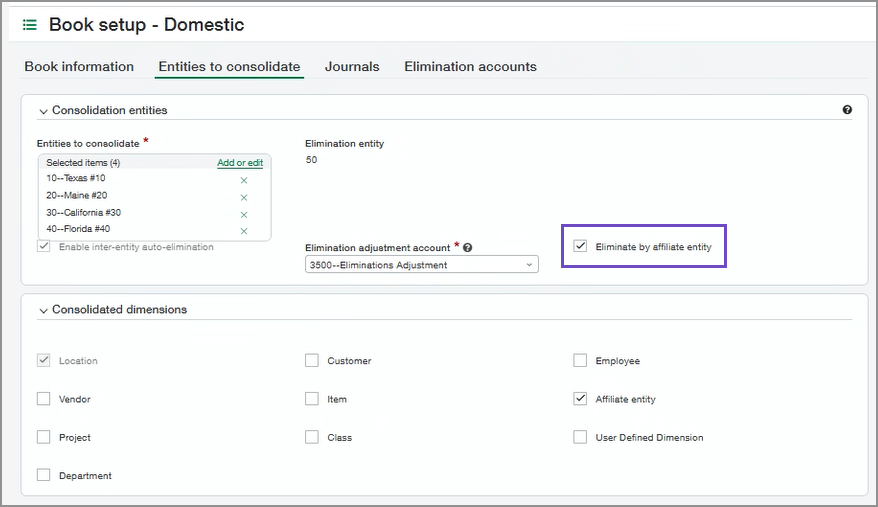Check the Vendor dimension box
The height and width of the screenshot is (507, 878).
click(x=44, y=399)
